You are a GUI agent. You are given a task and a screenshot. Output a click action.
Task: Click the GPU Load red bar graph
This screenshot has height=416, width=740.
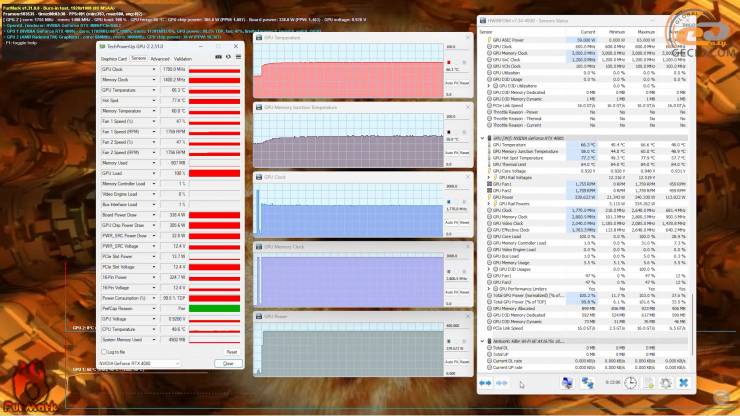click(x=214, y=173)
